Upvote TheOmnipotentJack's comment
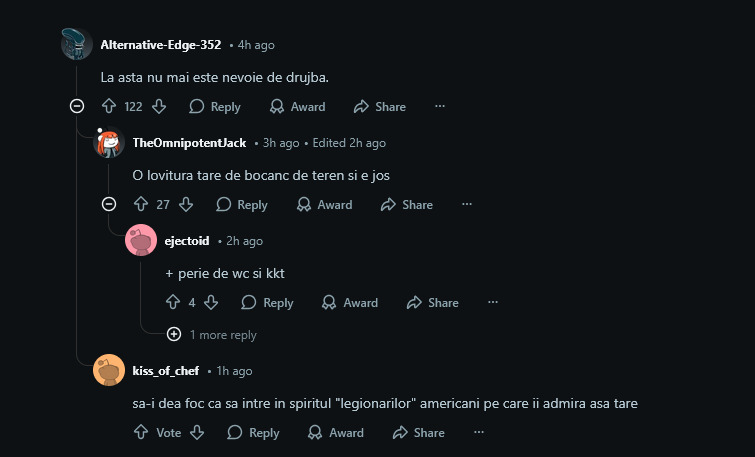755x457 pixels. pyautogui.click(x=141, y=204)
